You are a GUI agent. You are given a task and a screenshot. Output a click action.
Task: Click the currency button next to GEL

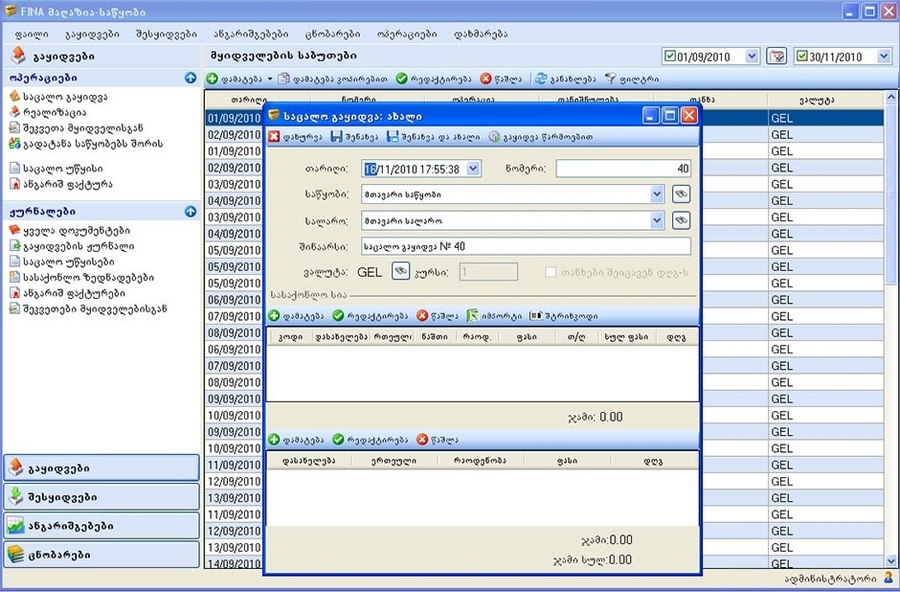400,271
